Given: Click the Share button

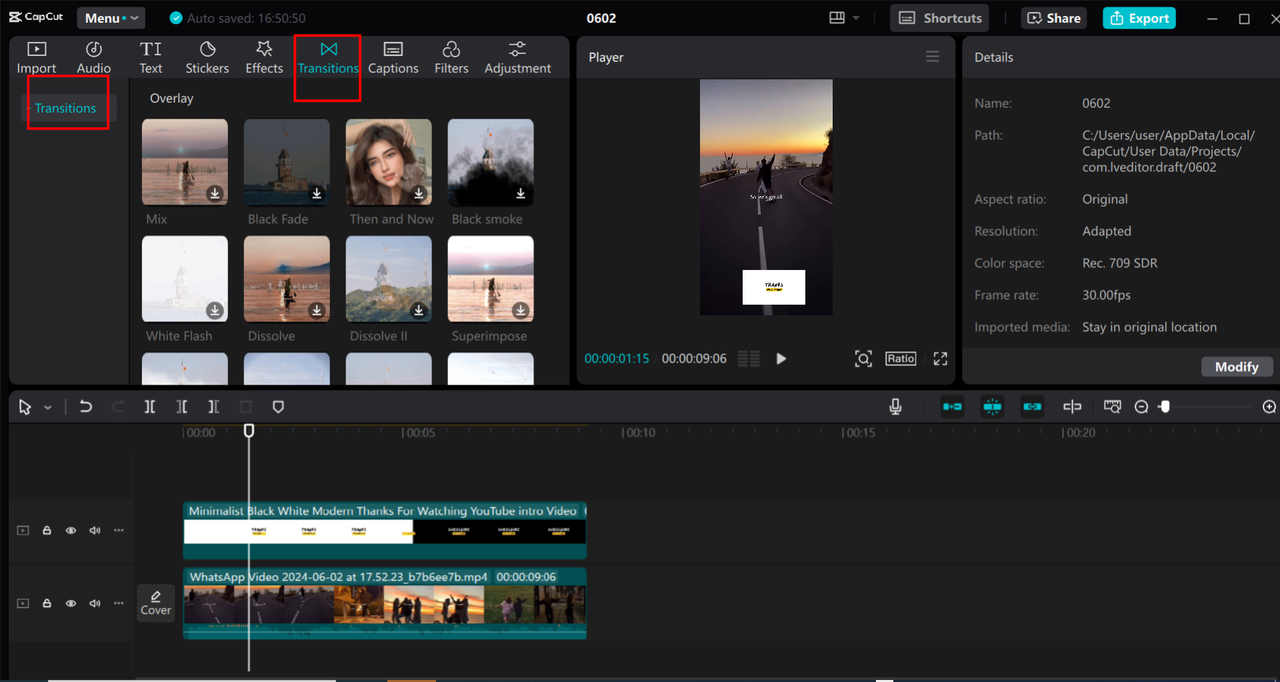Looking at the screenshot, I should 1054,18.
